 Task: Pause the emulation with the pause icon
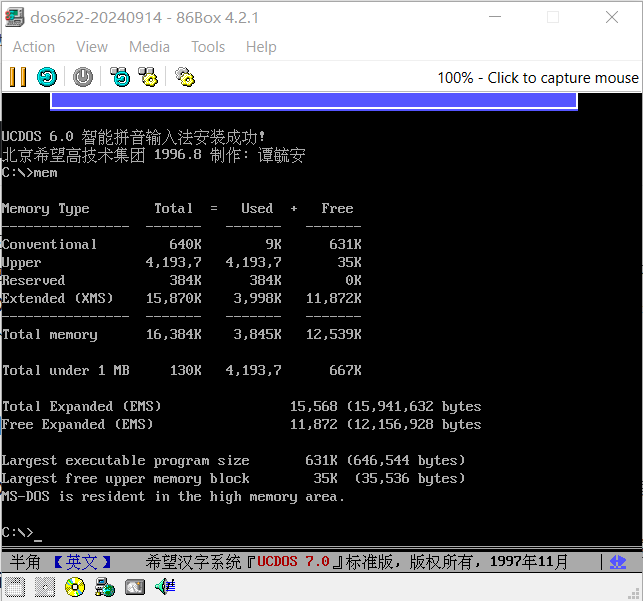[x=18, y=77]
